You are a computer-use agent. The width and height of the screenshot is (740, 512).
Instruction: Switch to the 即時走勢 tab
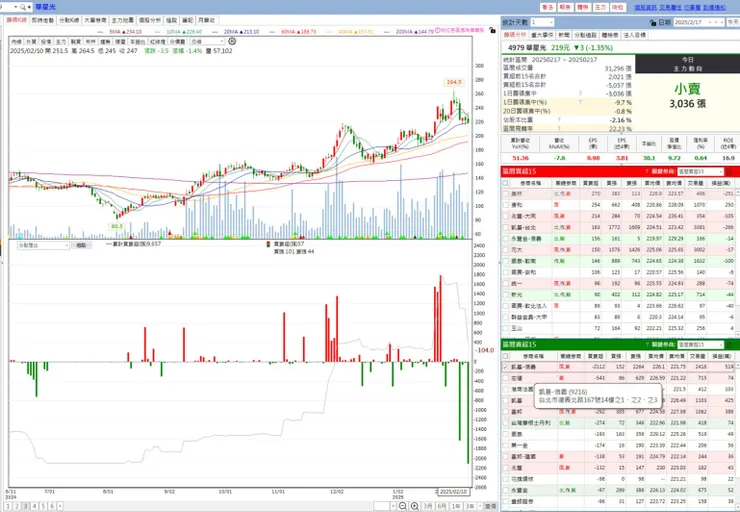pyautogui.click(x=42, y=20)
